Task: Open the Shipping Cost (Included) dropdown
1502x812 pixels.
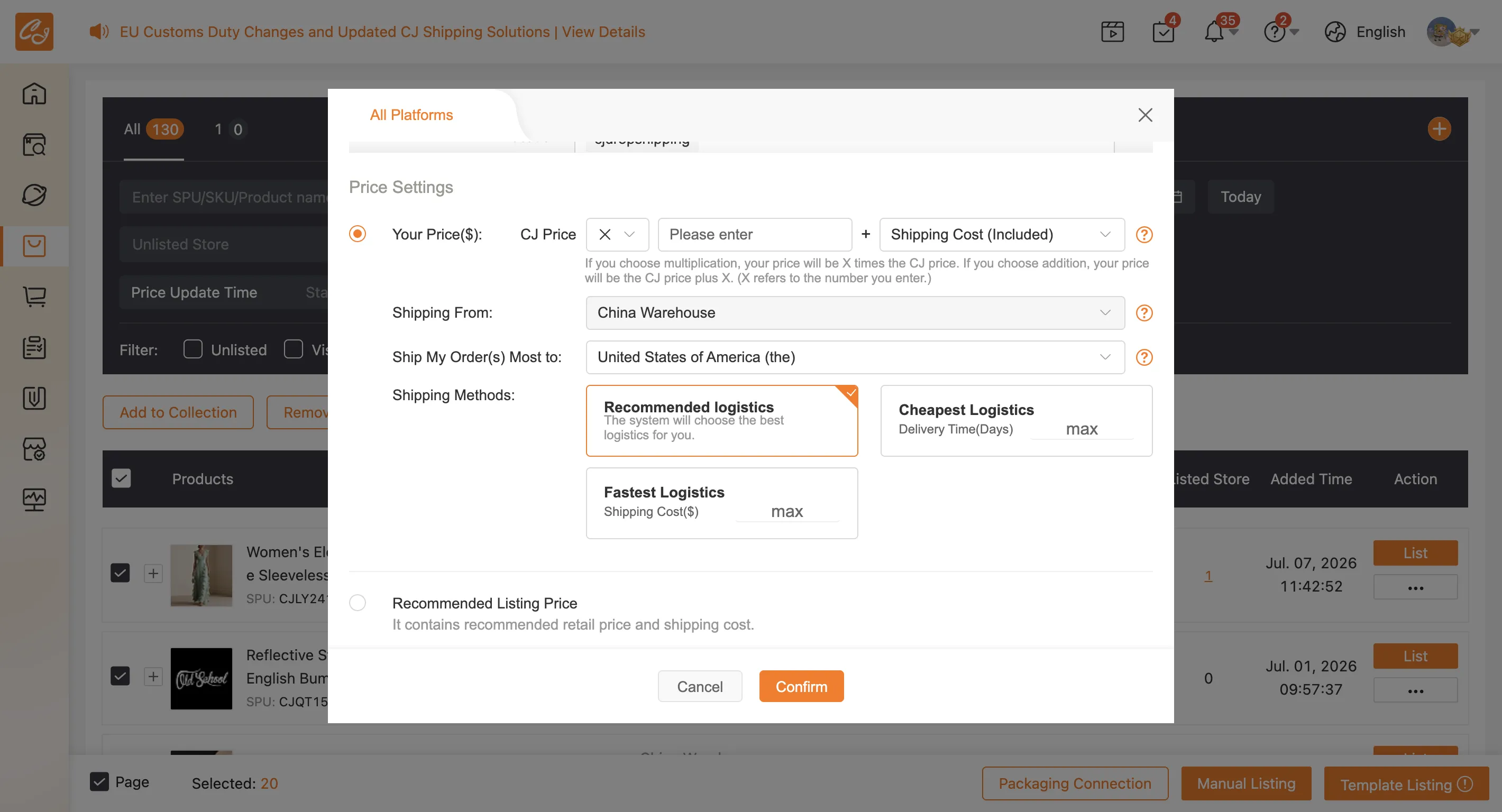Action: coord(1002,234)
